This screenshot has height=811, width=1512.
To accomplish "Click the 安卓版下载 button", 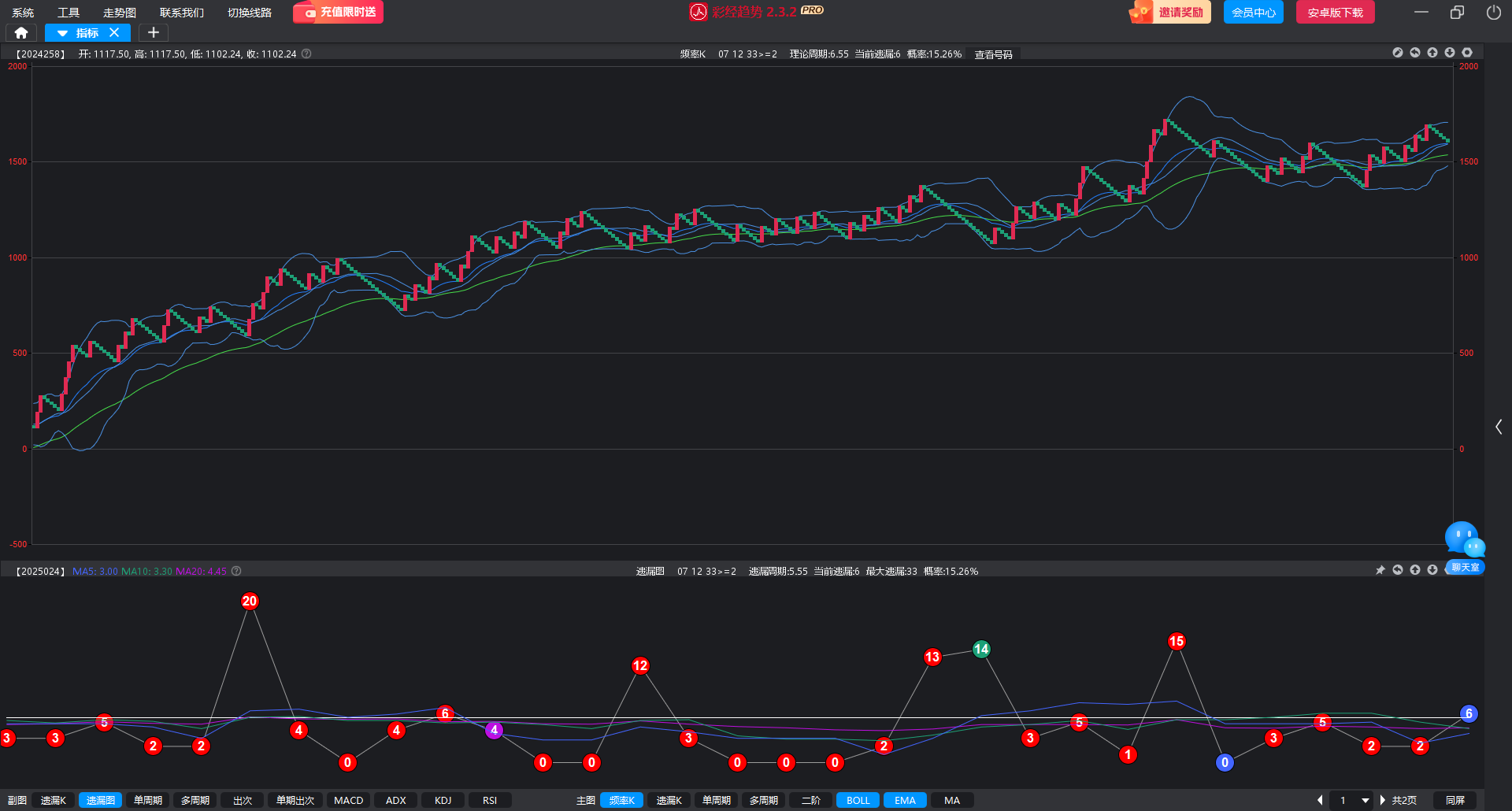I will [1336, 13].
